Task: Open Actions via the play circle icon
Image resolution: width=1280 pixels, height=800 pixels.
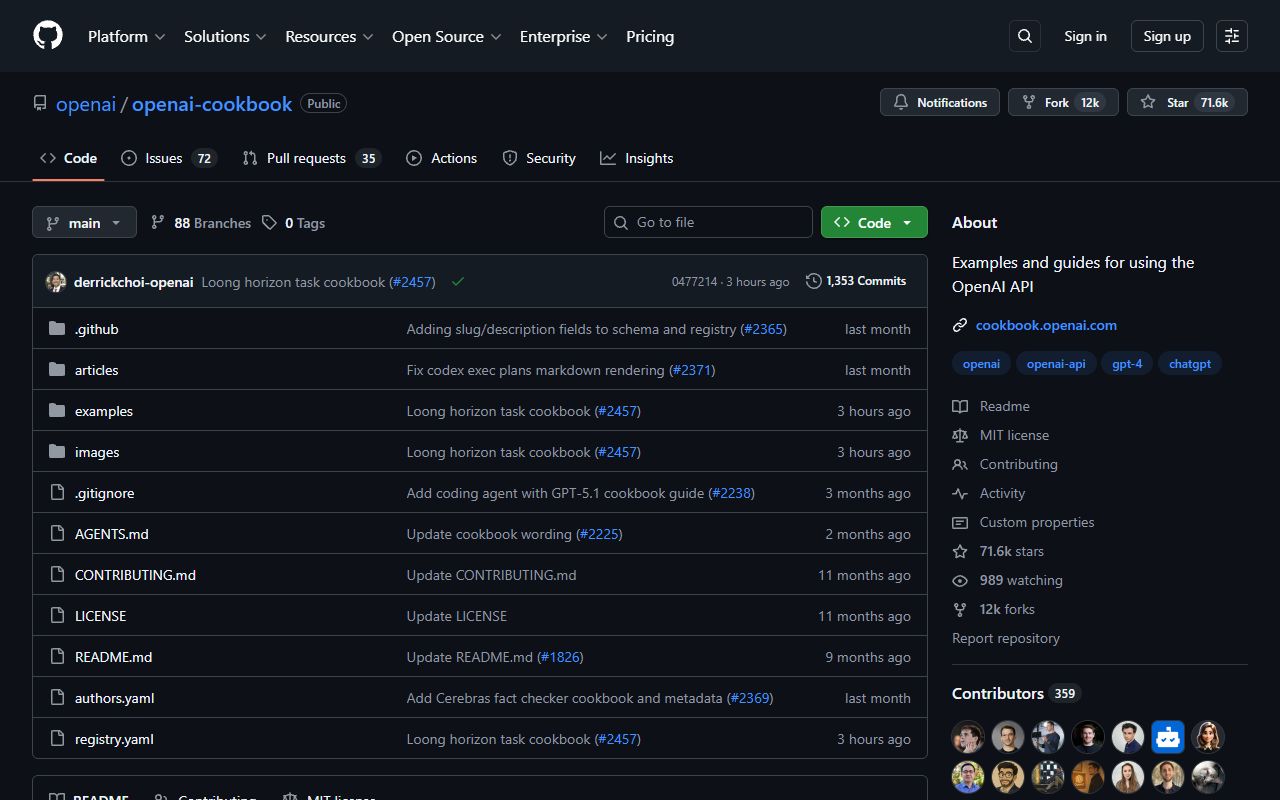Action: click(x=413, y=158)
